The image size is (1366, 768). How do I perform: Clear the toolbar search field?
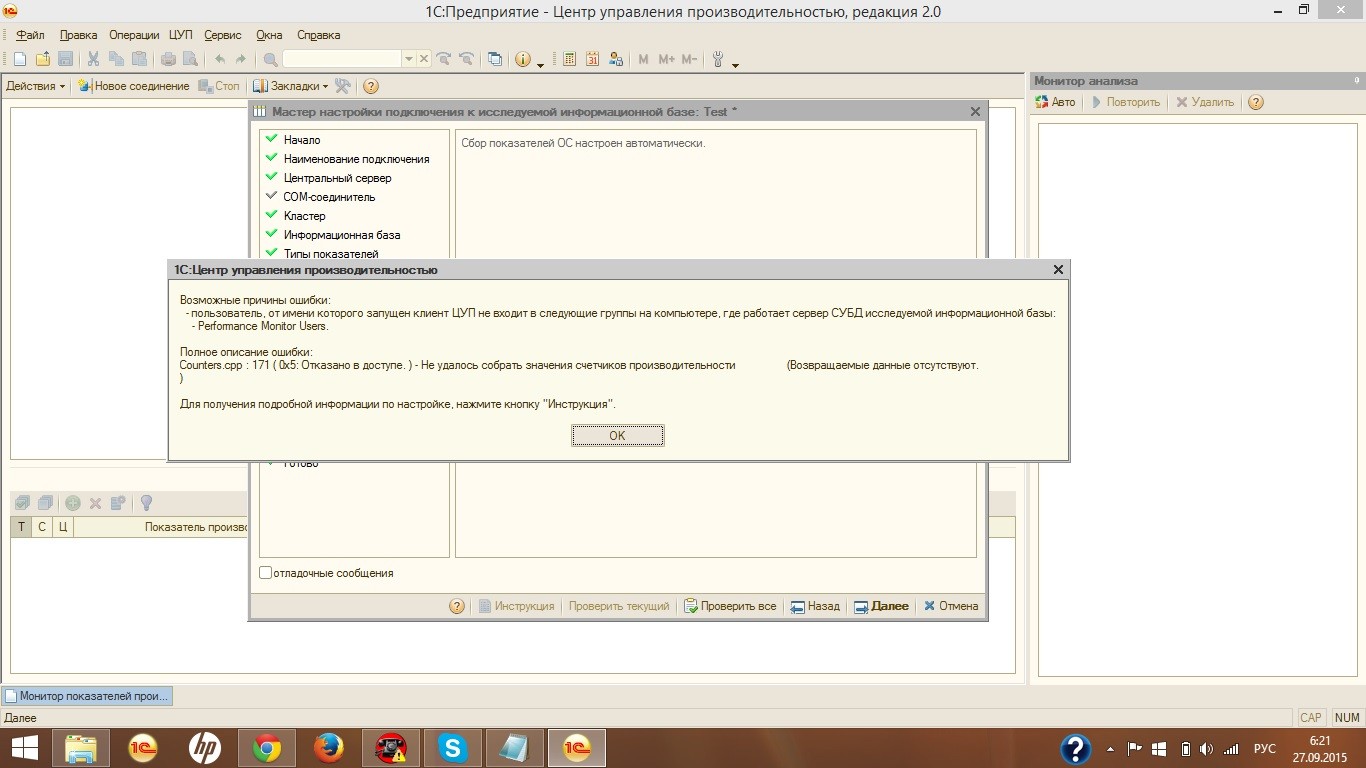(x=424, y=59)
